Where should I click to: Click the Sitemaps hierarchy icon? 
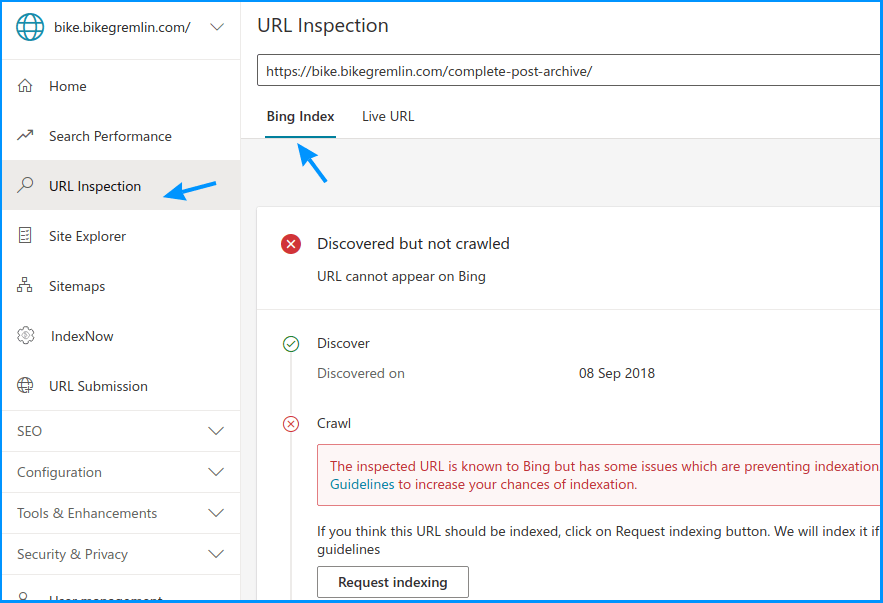click(x=25, y=285)
